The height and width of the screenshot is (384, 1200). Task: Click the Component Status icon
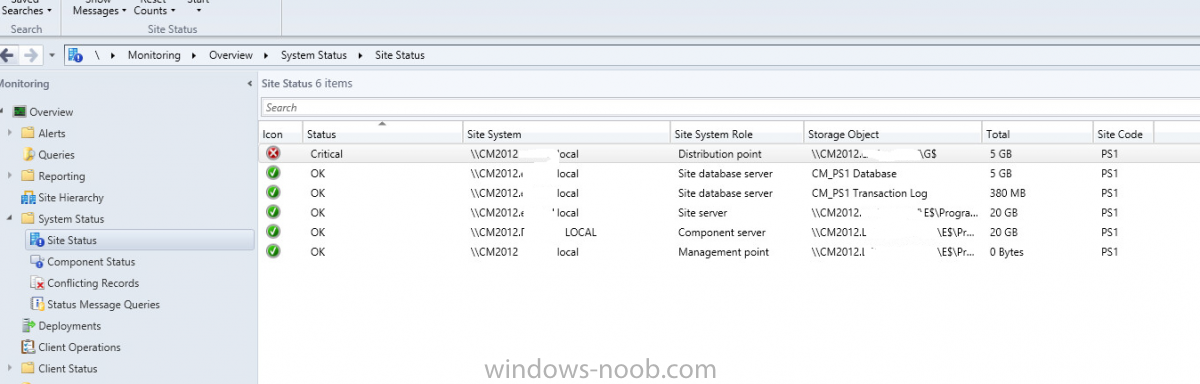(x=37, y=262)
